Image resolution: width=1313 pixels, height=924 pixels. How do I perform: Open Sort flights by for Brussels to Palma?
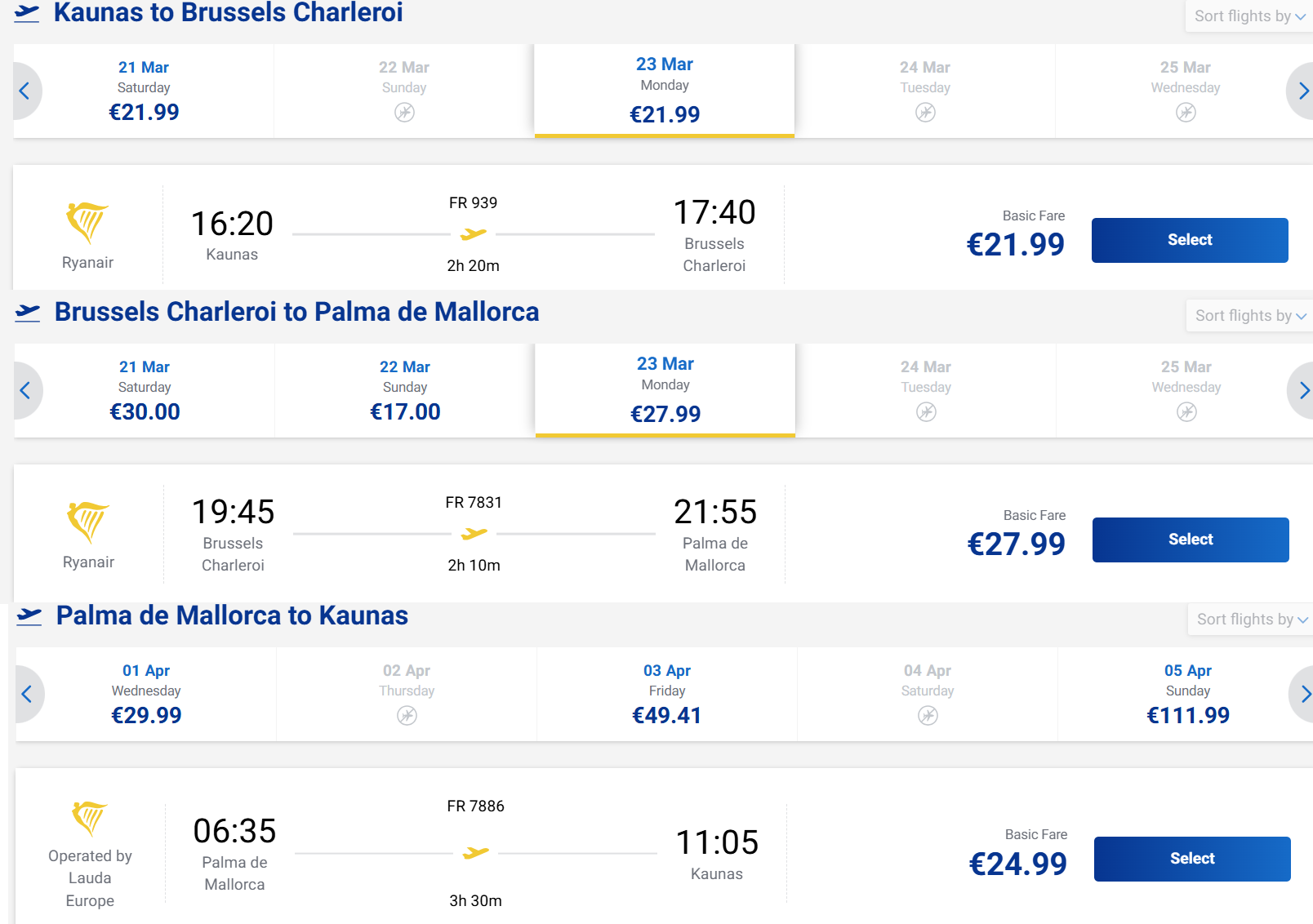coord(1249,316)
